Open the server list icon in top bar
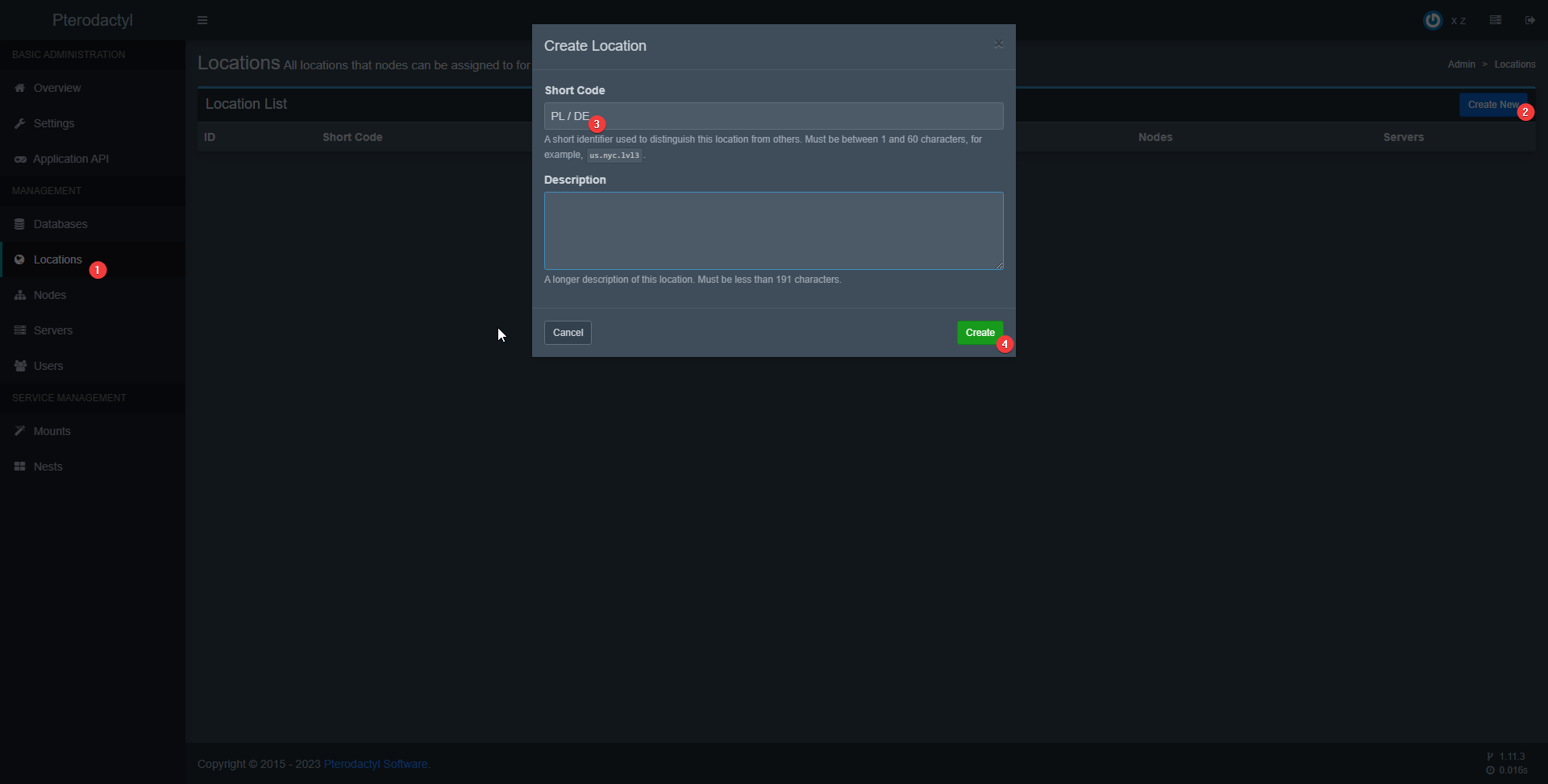The image size is (1548, 784). point(1496,20)
